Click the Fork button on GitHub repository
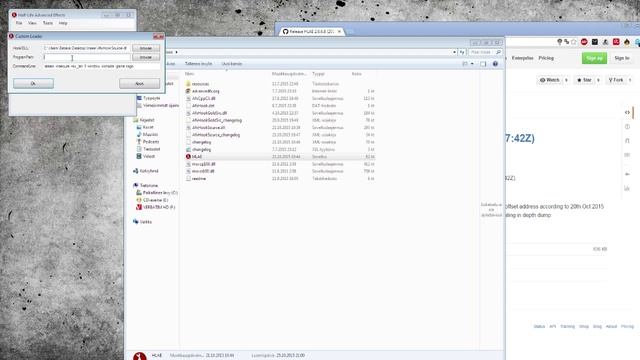The width and height of the screenshot is (640, 360). point(616,80)
